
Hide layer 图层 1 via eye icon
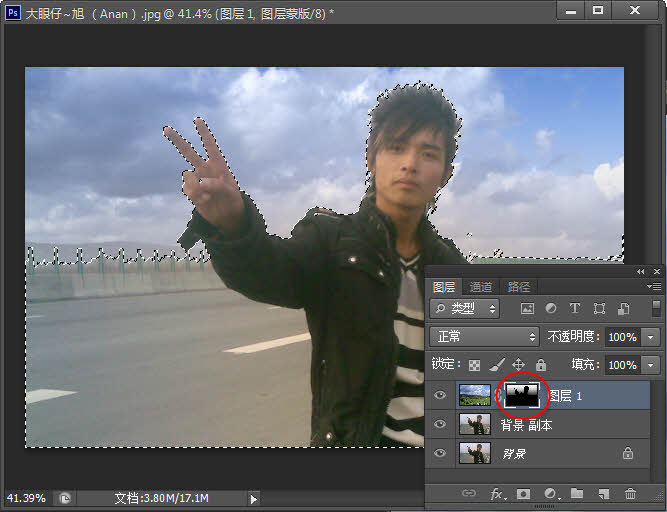[x=440, y=396]
